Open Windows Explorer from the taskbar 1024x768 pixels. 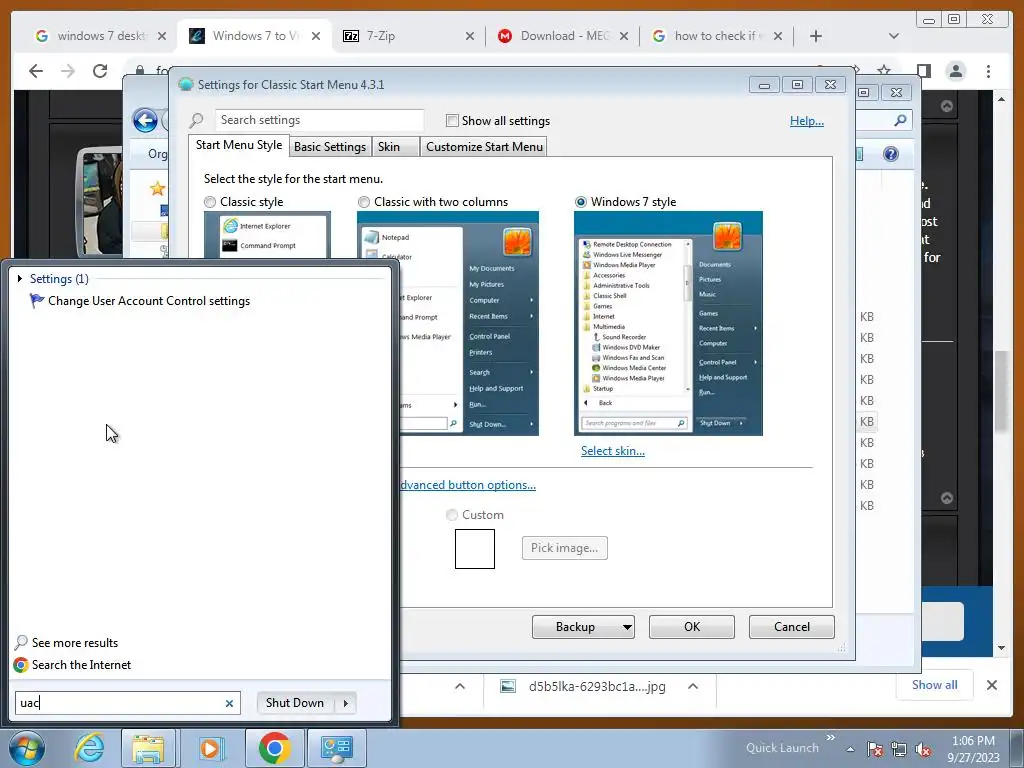(x=148, y=748)
